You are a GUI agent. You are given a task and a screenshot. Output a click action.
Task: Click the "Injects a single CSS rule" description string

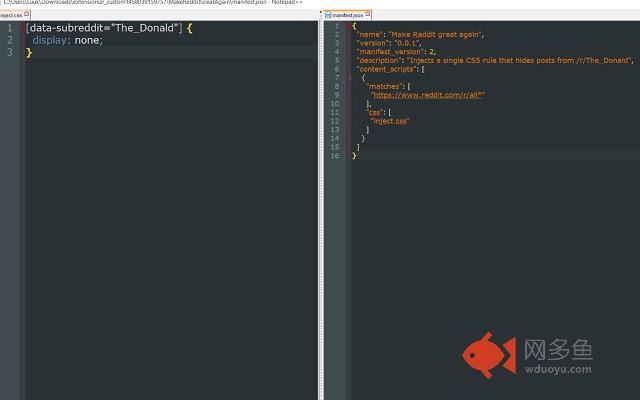coord(520,60)
